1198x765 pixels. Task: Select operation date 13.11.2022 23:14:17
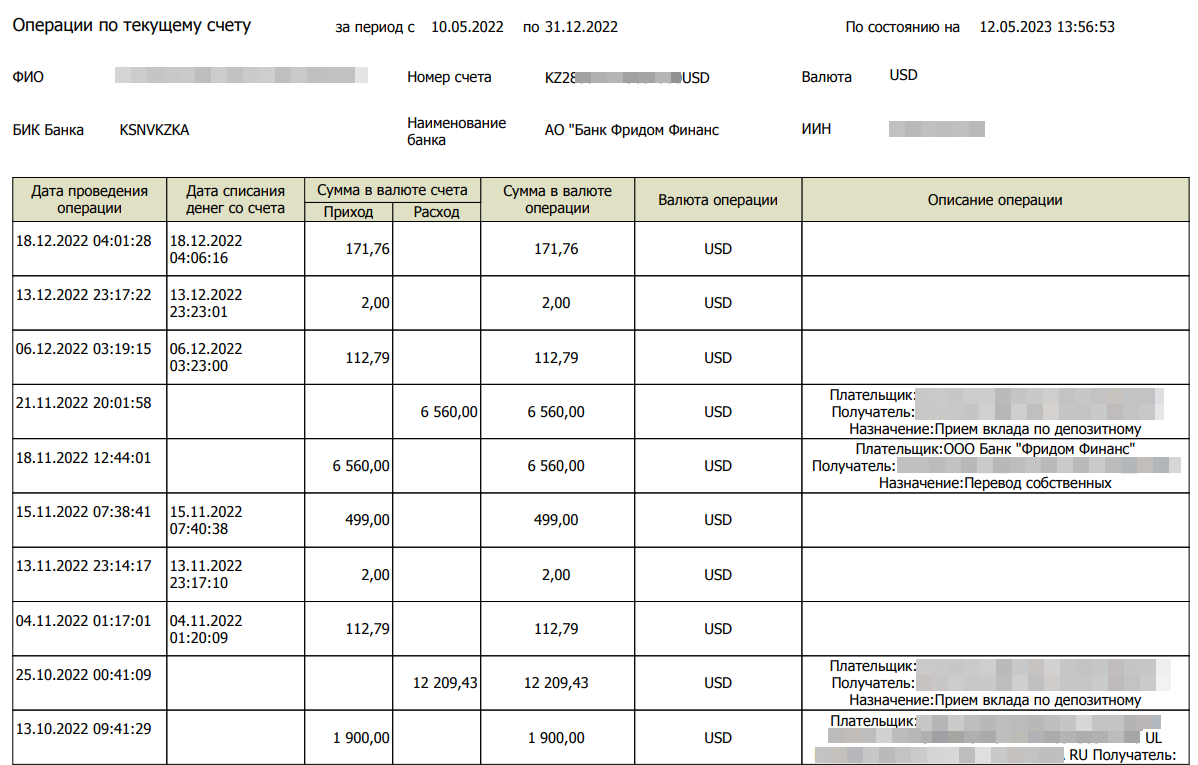pyautogui.click(x=84, y=566)
